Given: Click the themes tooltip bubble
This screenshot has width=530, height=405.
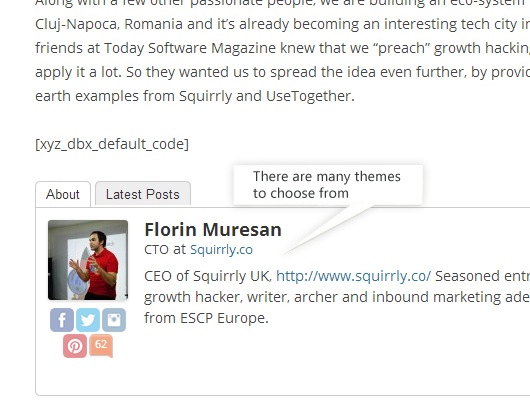Looking at the screenshot, I should 328,185.
